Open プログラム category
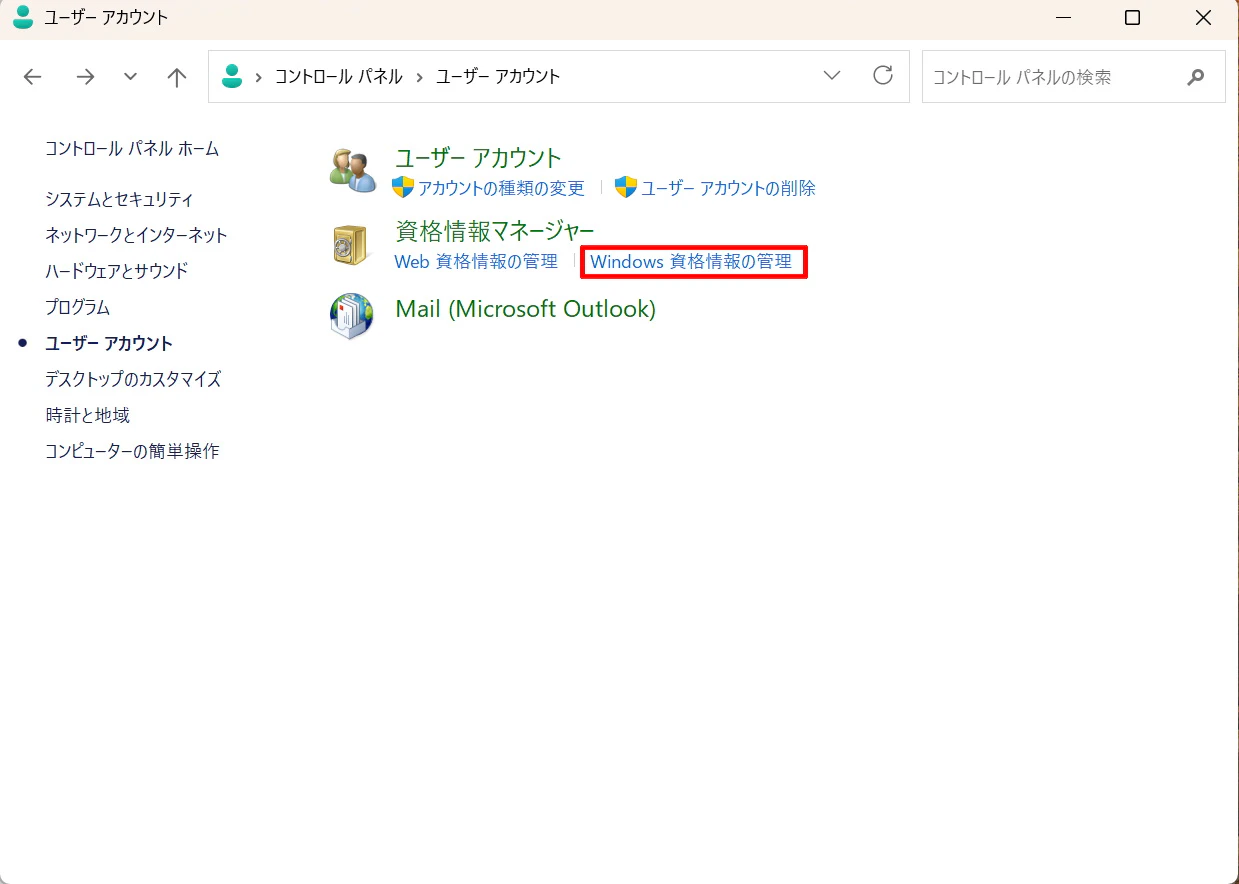1239x884 pixels. (x=77, y=308)
